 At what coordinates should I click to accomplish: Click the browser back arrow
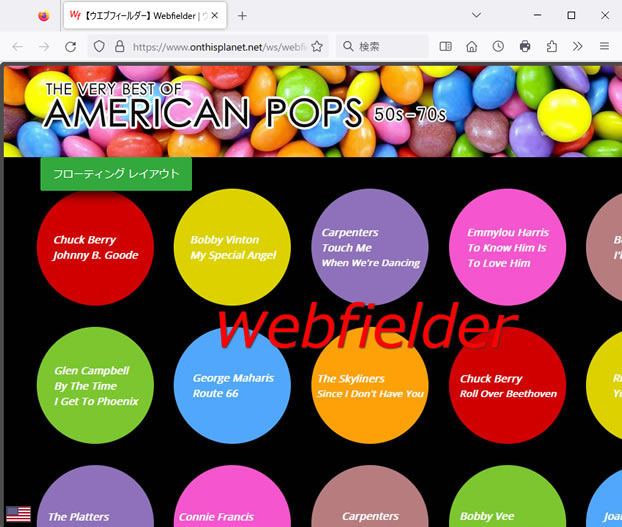click(x=17, y=47)
